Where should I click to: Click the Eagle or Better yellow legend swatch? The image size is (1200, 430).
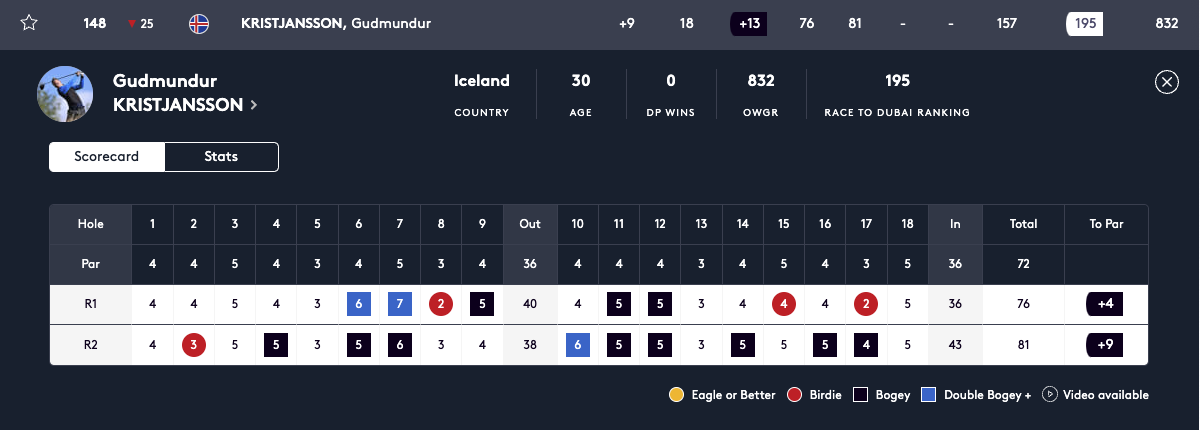click(x=678, y=395)
